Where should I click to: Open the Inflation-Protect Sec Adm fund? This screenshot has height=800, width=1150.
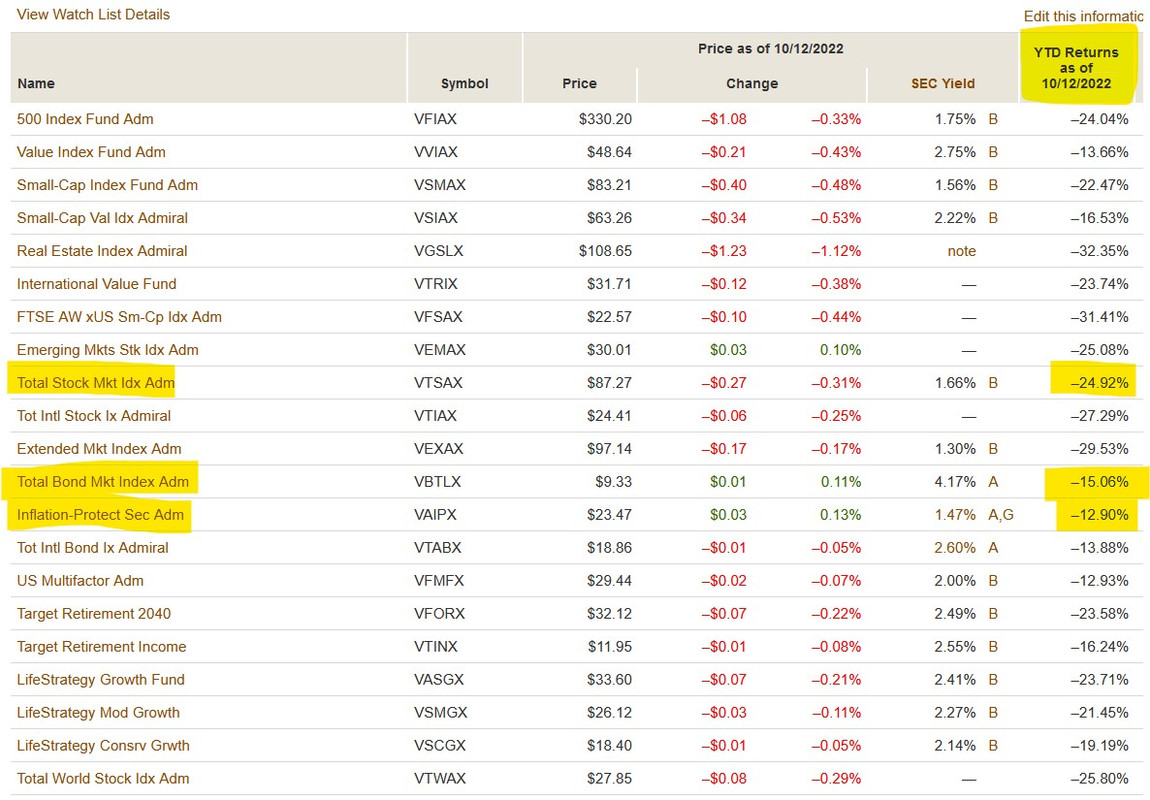[x=100, y=515]
